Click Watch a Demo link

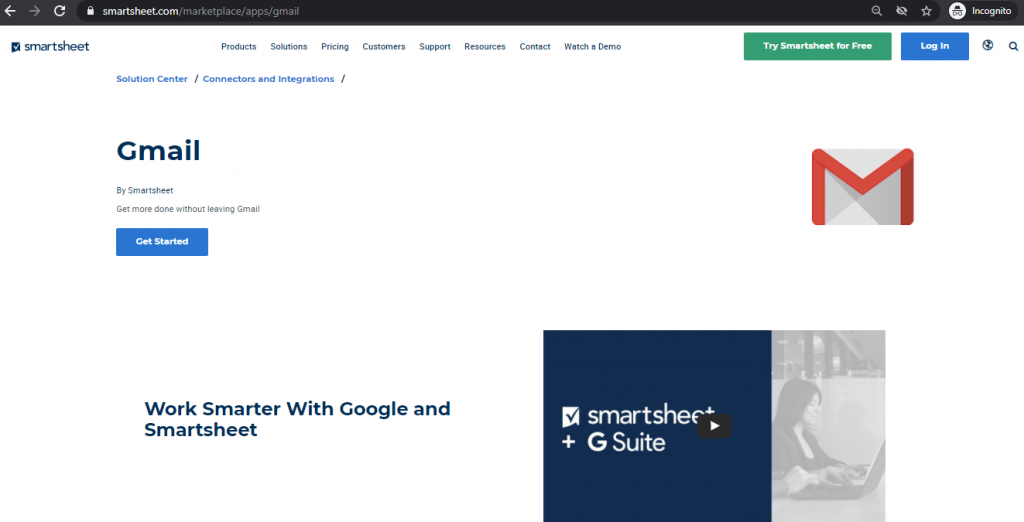[592, 46]
